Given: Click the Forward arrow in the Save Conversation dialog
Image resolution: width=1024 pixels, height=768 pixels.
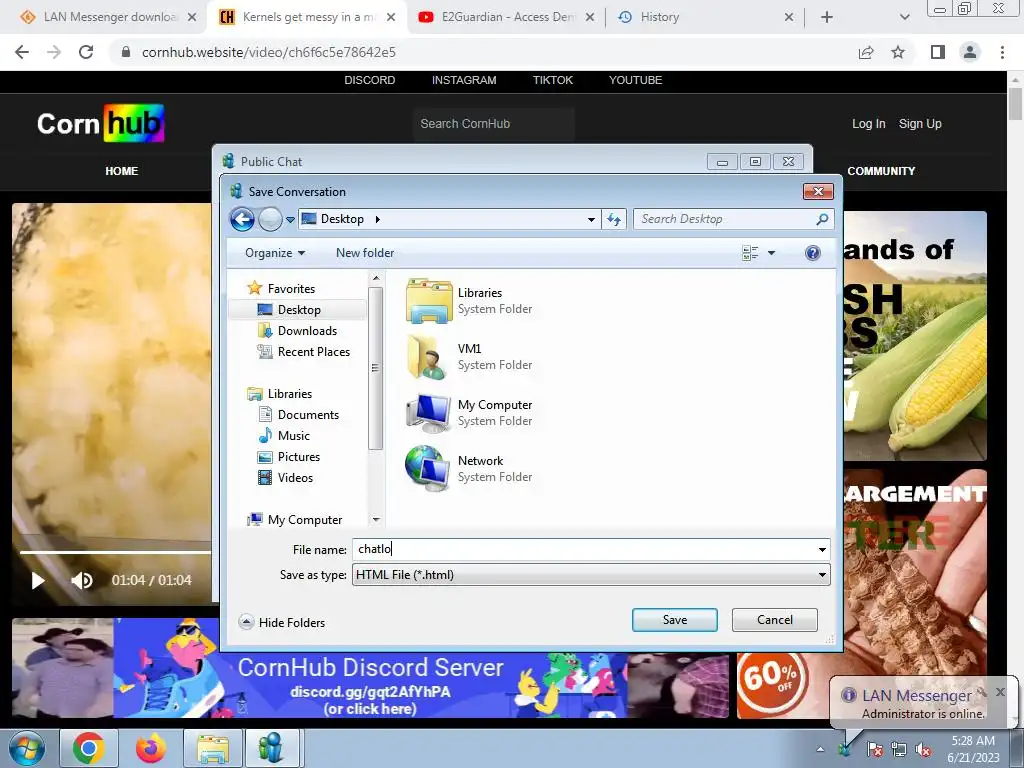Looking at the screenshot, I should tap(270, 219).
